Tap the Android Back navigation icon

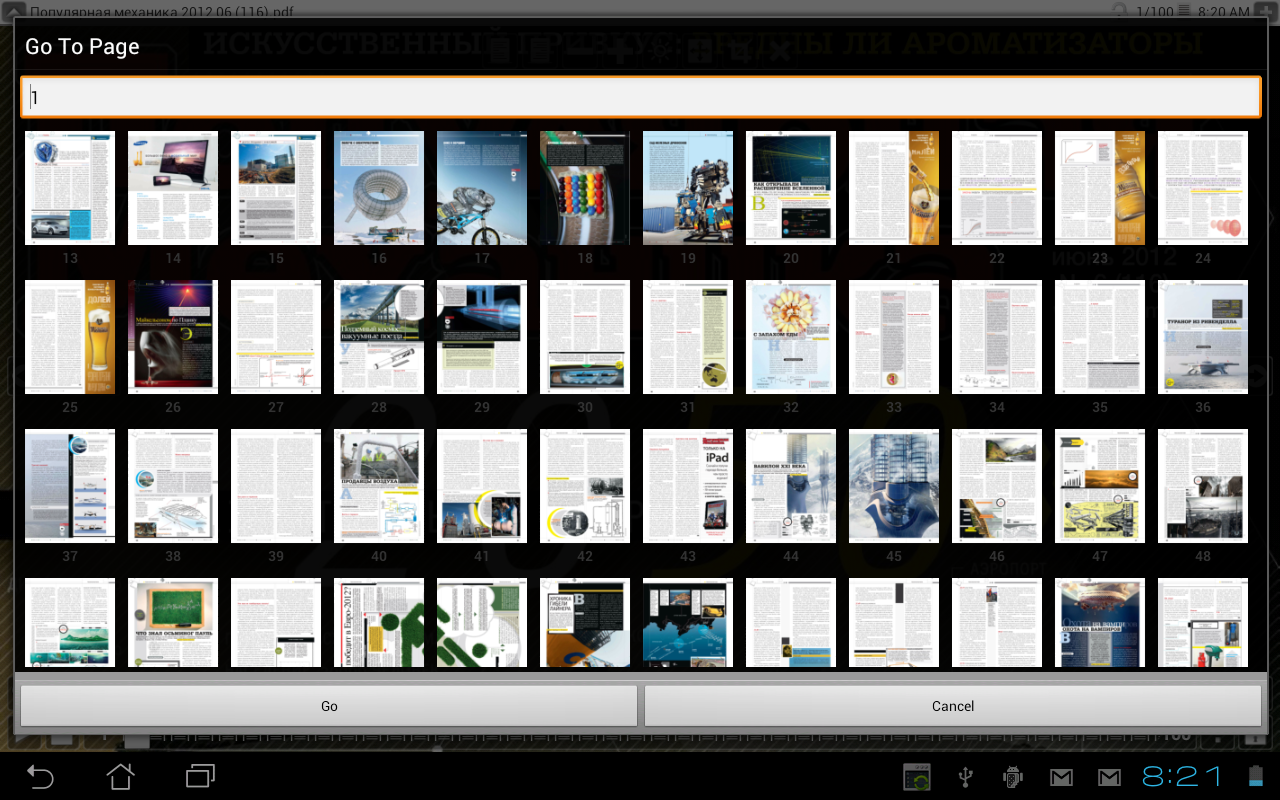[x=40, y=776]
